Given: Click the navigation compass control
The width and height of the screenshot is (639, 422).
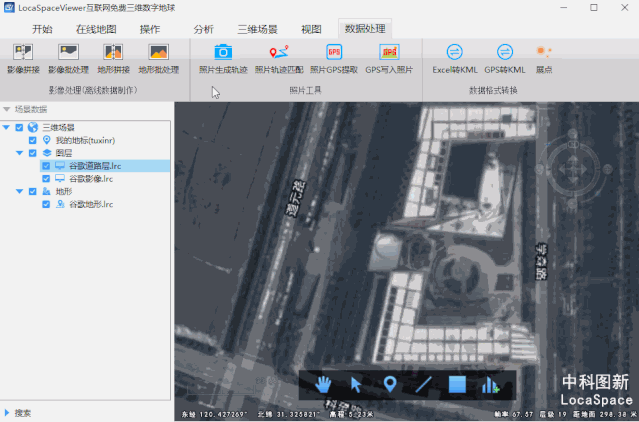Looking at the screenshot, I should pyautogui.click(x=573, y=169).
